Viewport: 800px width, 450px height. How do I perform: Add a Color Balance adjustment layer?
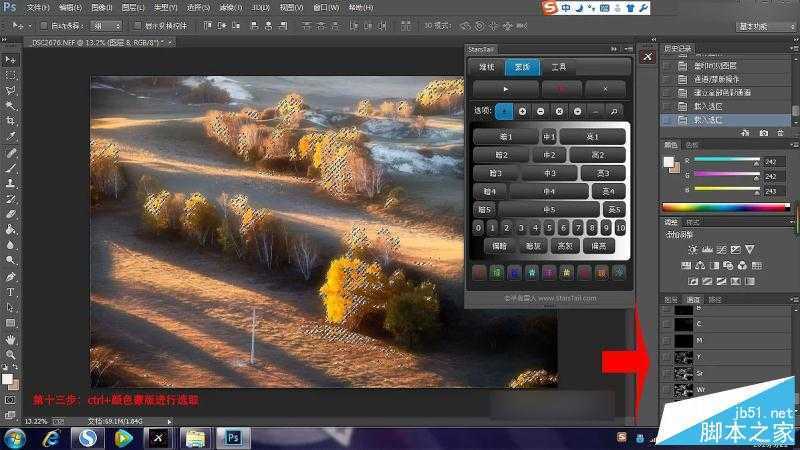700,265
